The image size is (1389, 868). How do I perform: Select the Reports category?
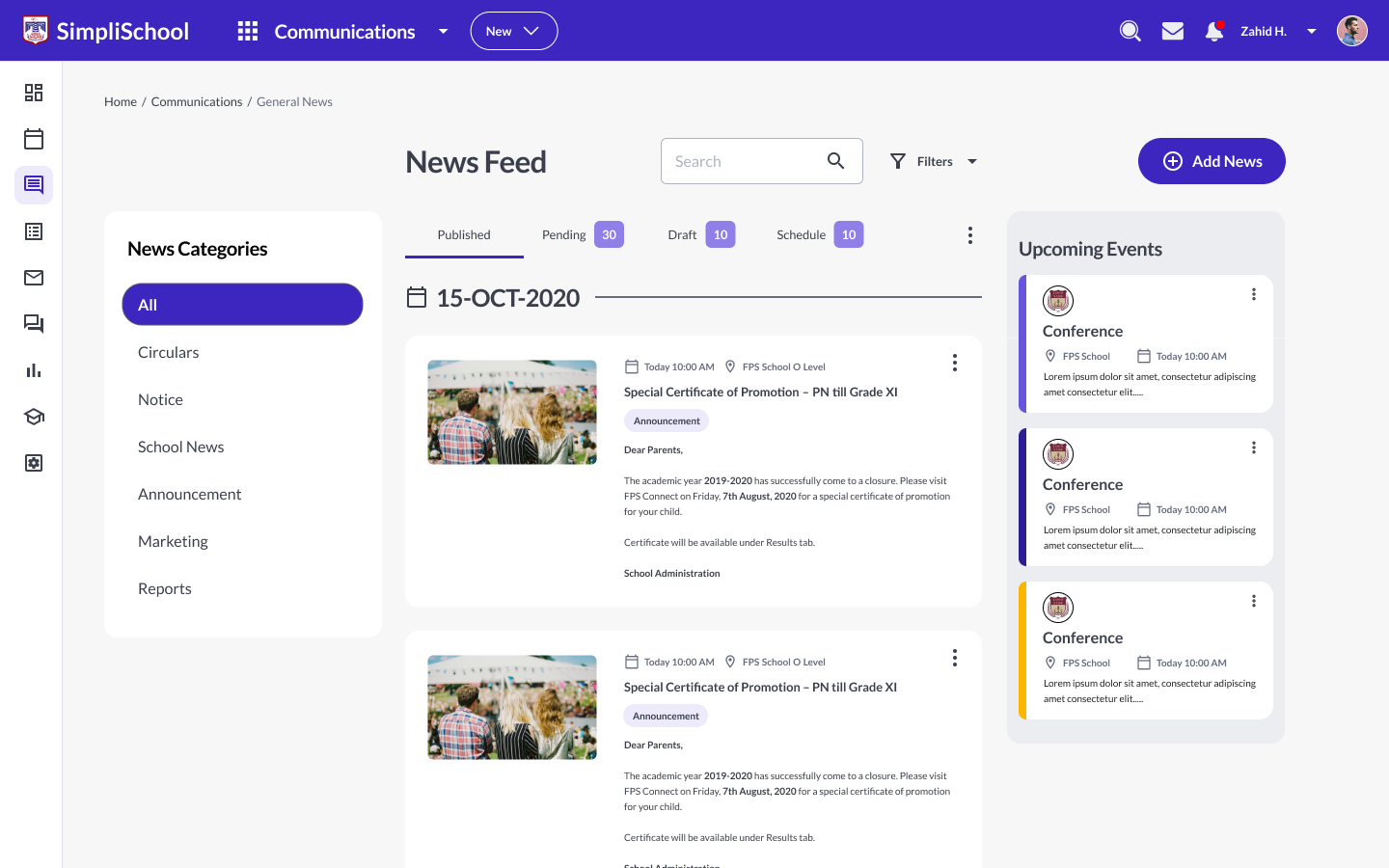pos(165,589)
